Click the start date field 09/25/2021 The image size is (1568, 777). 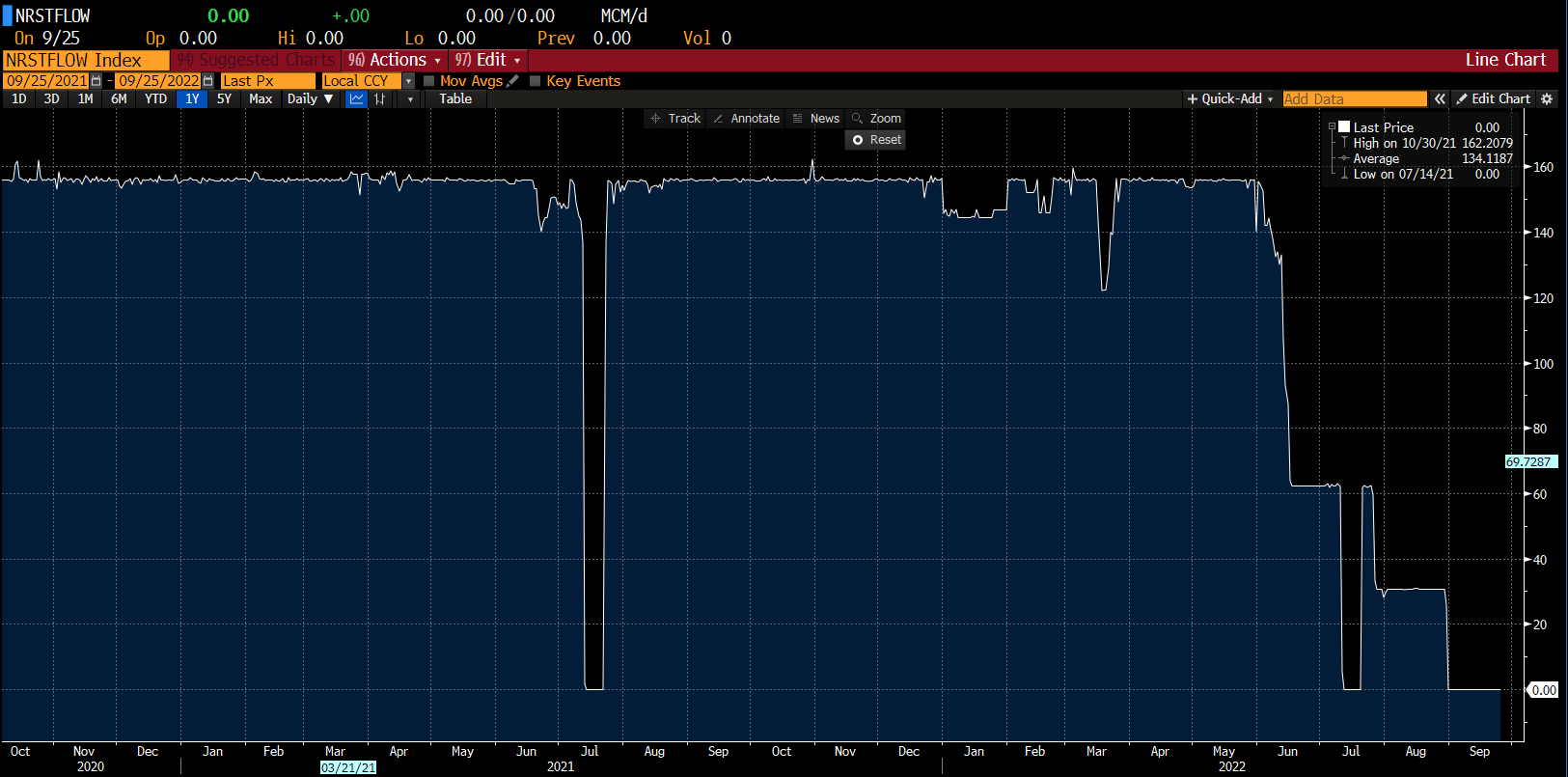point(46,81)
